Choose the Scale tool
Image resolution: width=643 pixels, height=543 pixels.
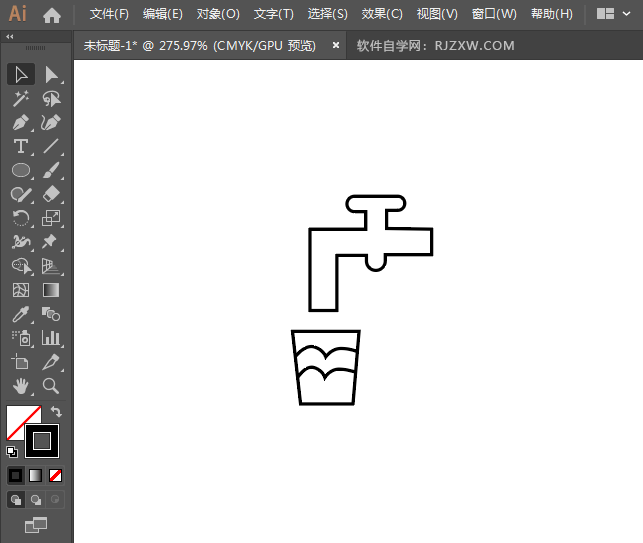51,218
